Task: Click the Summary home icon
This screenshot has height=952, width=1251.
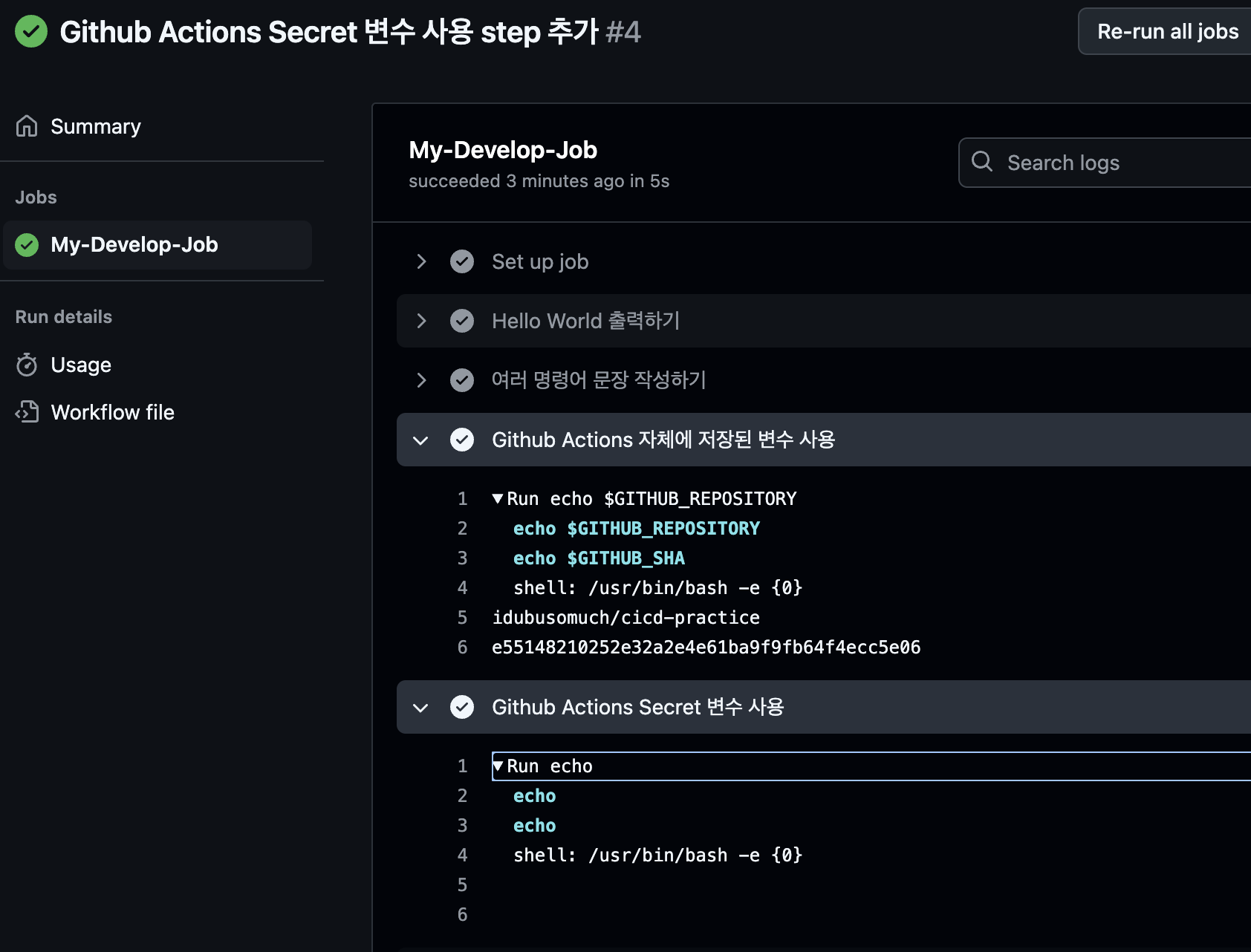Action: (27, 126)
